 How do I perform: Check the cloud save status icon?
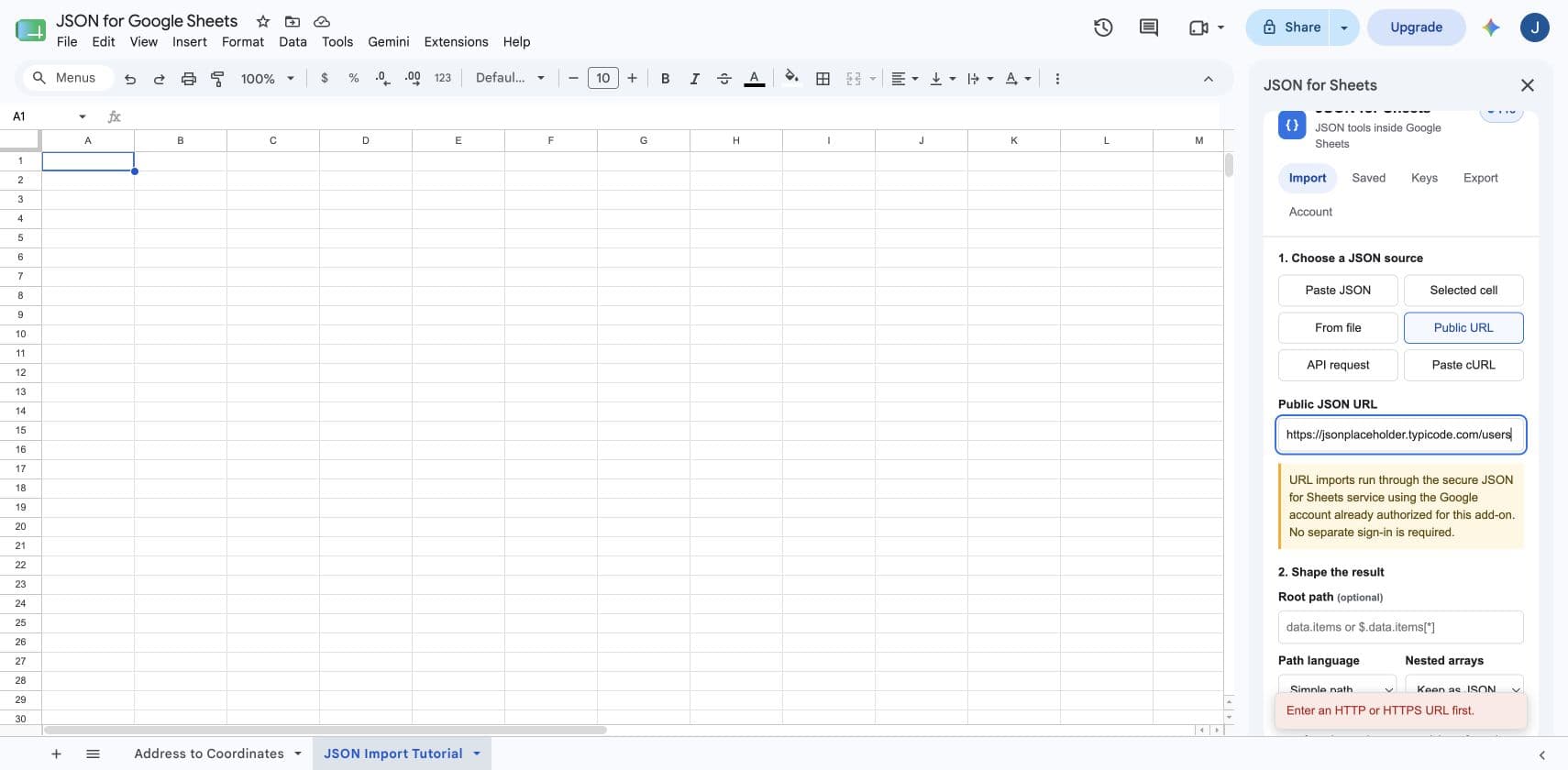[x=322, y=21]
